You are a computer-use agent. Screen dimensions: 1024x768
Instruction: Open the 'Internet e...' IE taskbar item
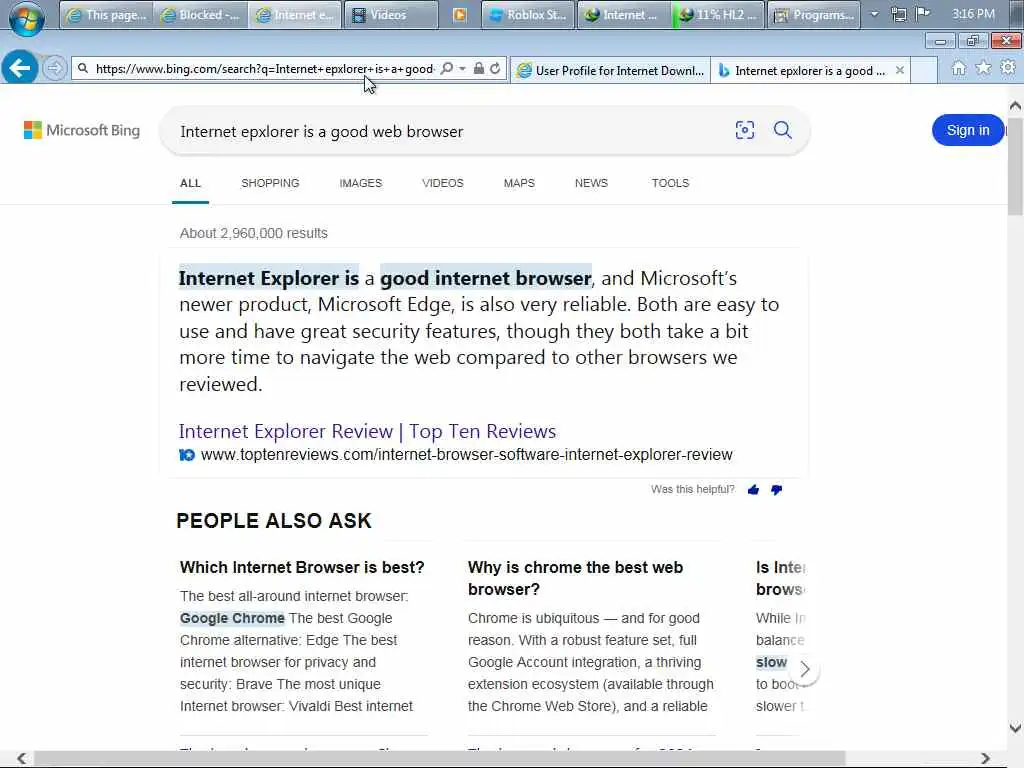click(x=295, y=14)
